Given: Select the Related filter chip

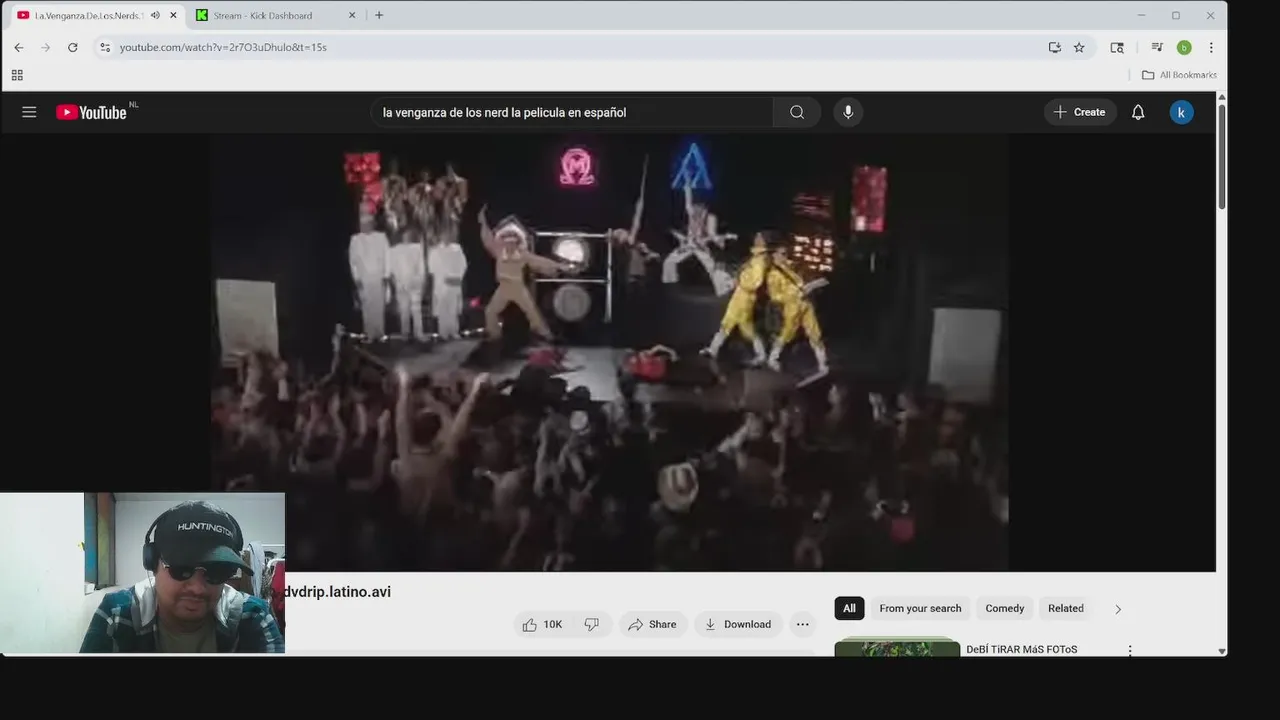Looking at the screenshot, I should tap(1066, 608).
